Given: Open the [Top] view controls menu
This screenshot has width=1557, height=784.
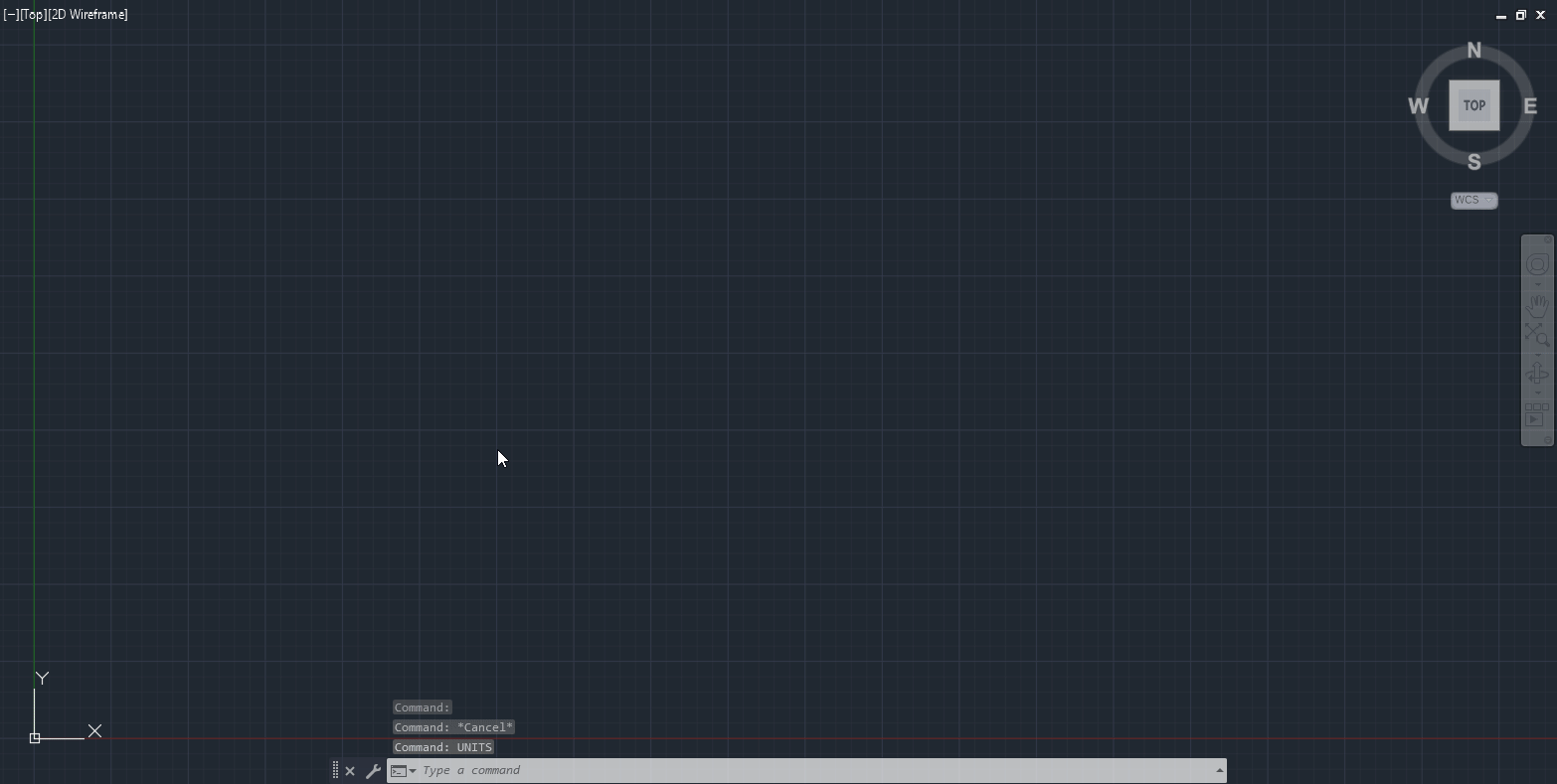Looking at the screenshot, I should [x=33, y=15].
